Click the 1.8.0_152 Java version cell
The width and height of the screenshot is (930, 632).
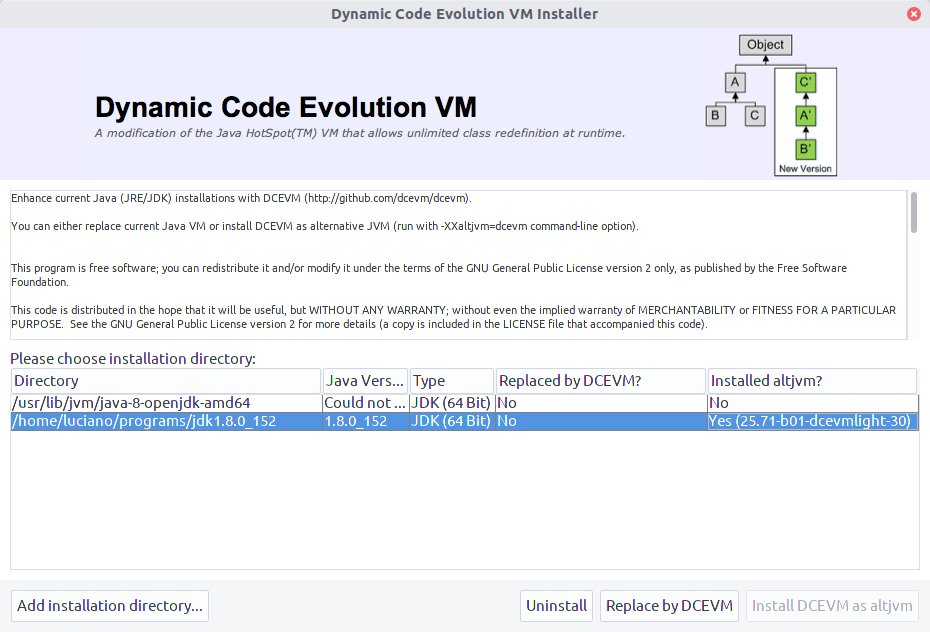tap(365, 422)
